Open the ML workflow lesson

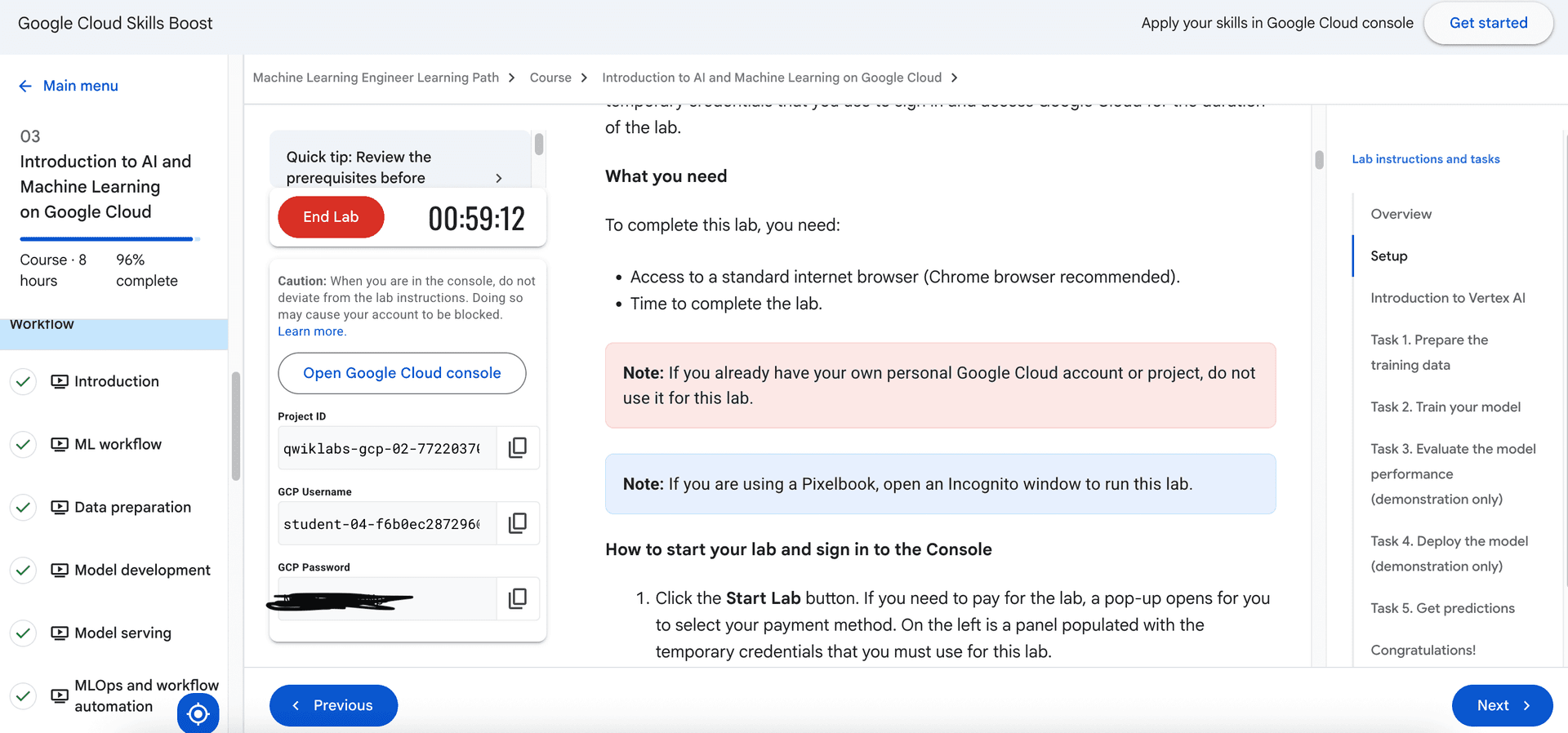[118, 444]
